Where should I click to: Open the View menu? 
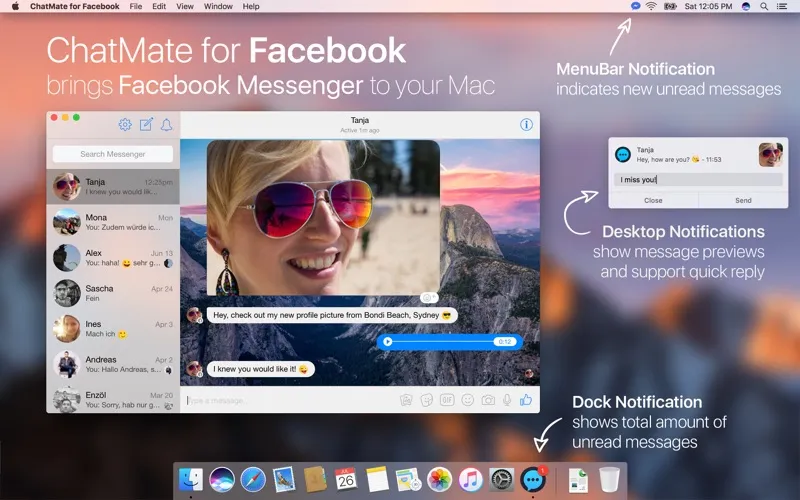[185, 6]
